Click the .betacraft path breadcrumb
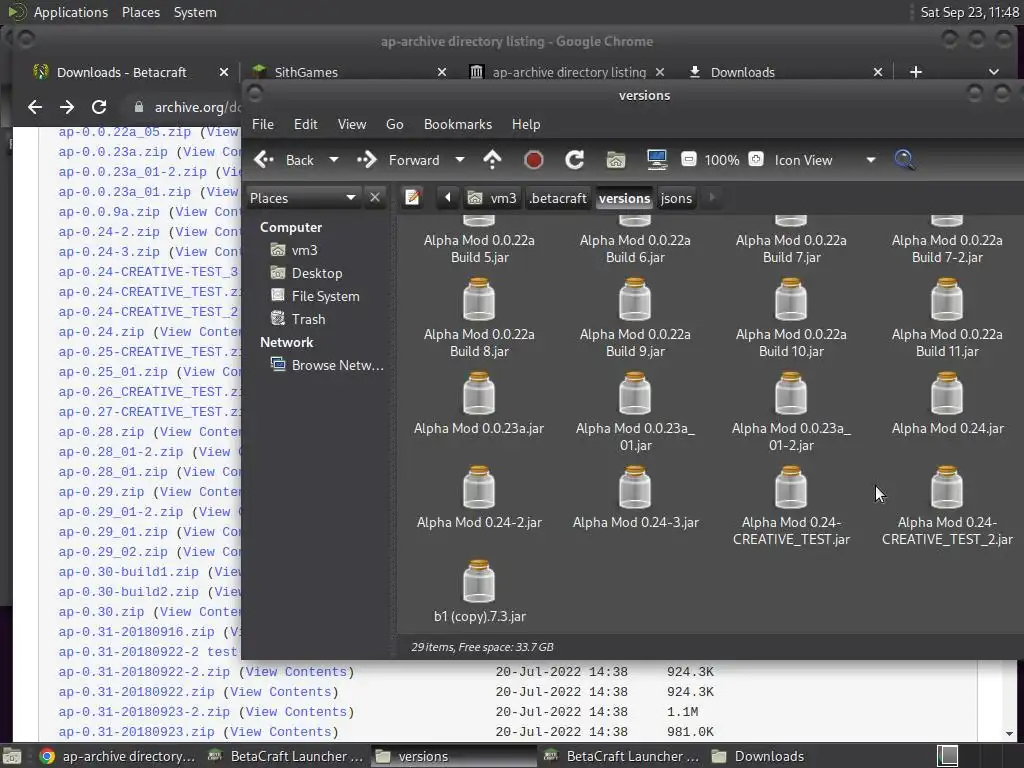Viewport: 1024px width, 768px height. click(x=558, y=198)
